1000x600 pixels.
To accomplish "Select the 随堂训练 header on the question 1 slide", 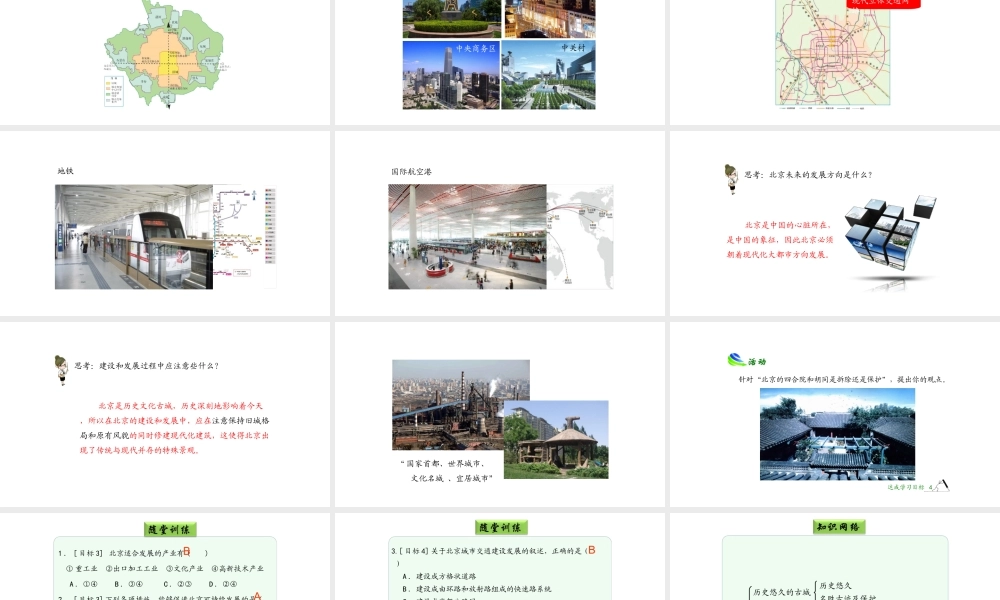I will pyautogui.click(x=170, y=529).
